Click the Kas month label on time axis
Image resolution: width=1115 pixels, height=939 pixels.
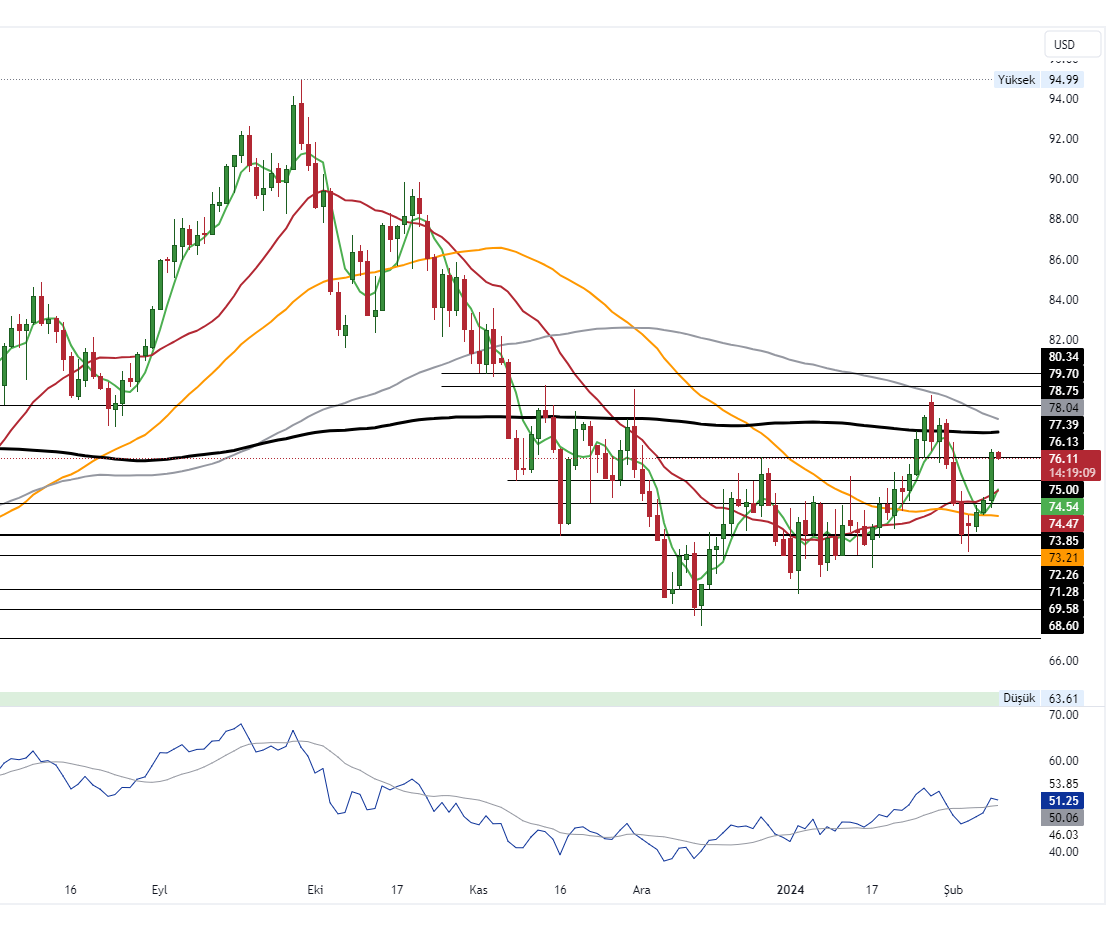coord(477,889)
